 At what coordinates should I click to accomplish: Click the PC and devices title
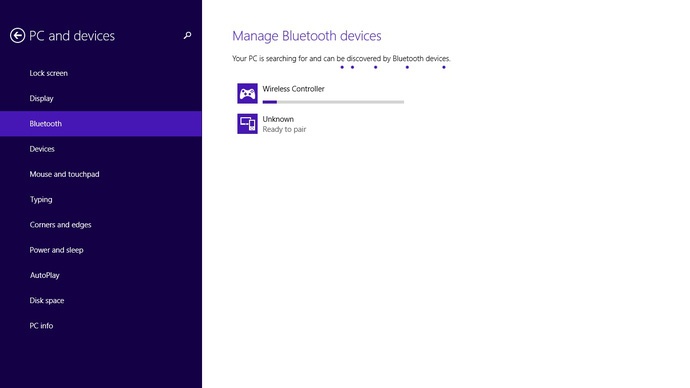(x=72, y=36)
